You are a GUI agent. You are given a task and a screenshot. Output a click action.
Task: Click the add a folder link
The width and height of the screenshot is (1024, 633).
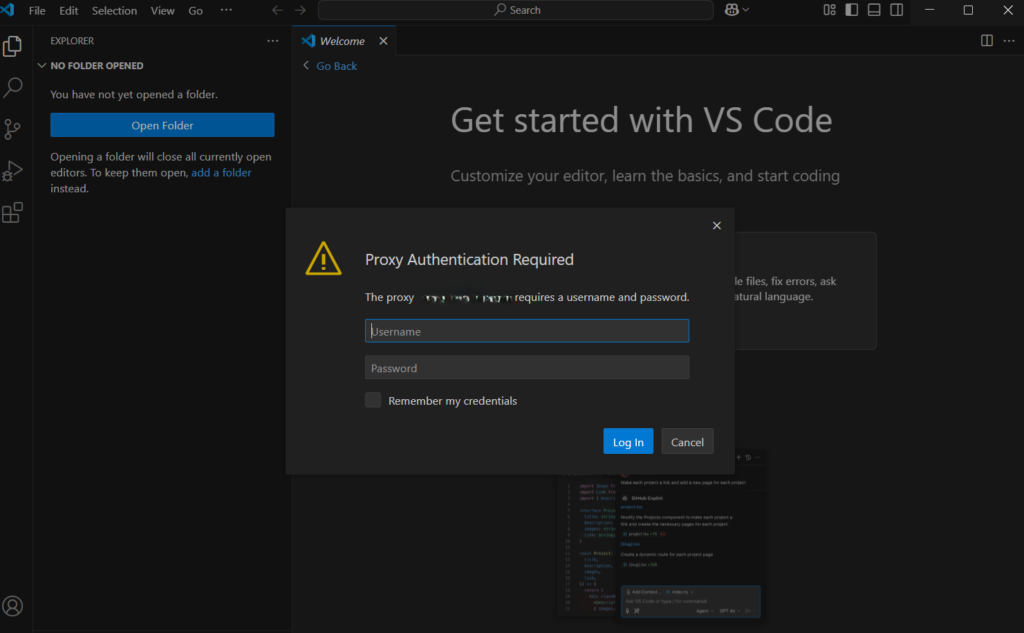tap(221, 172)
